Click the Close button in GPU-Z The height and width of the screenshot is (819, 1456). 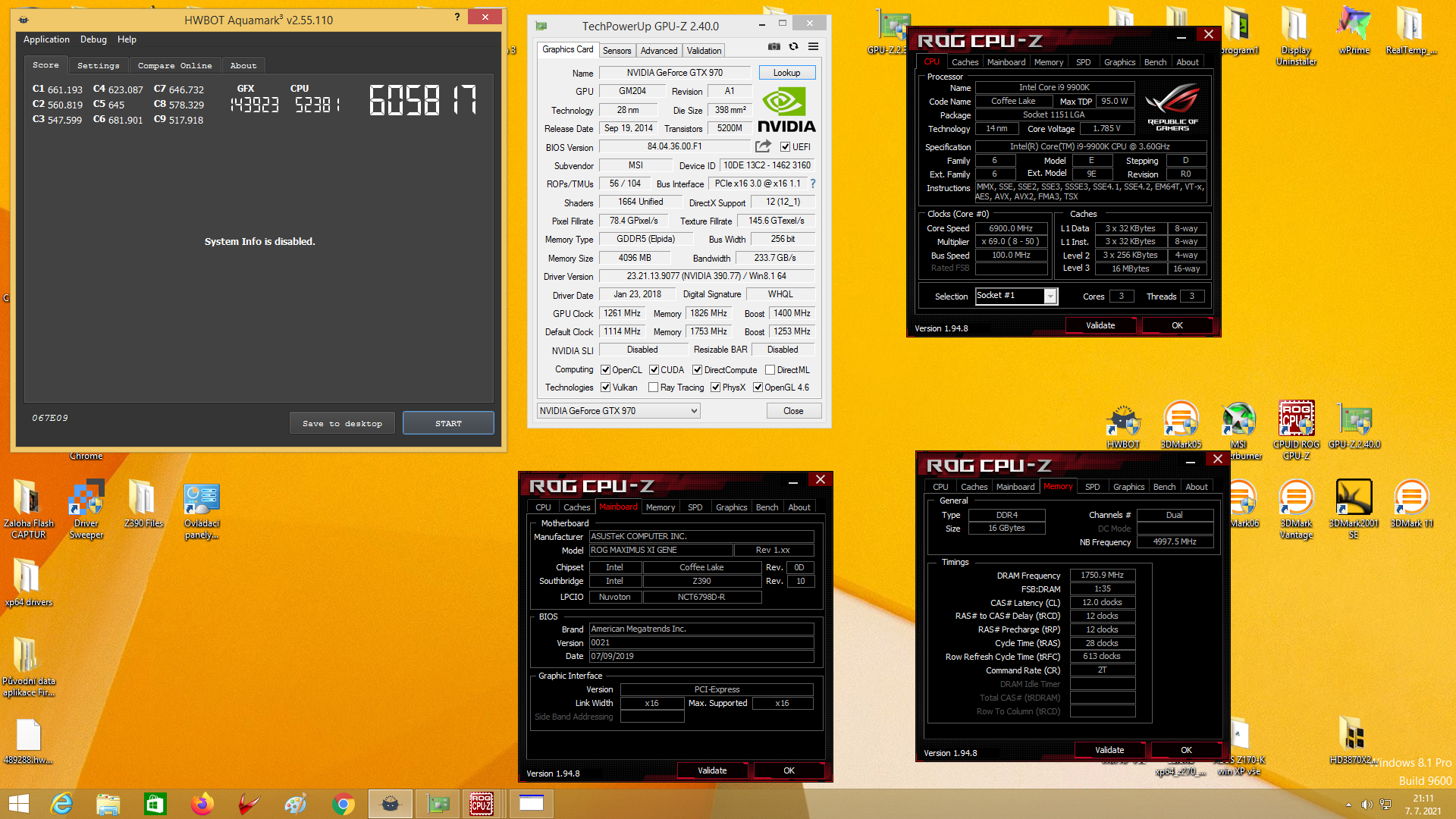[x=793, y=411]
